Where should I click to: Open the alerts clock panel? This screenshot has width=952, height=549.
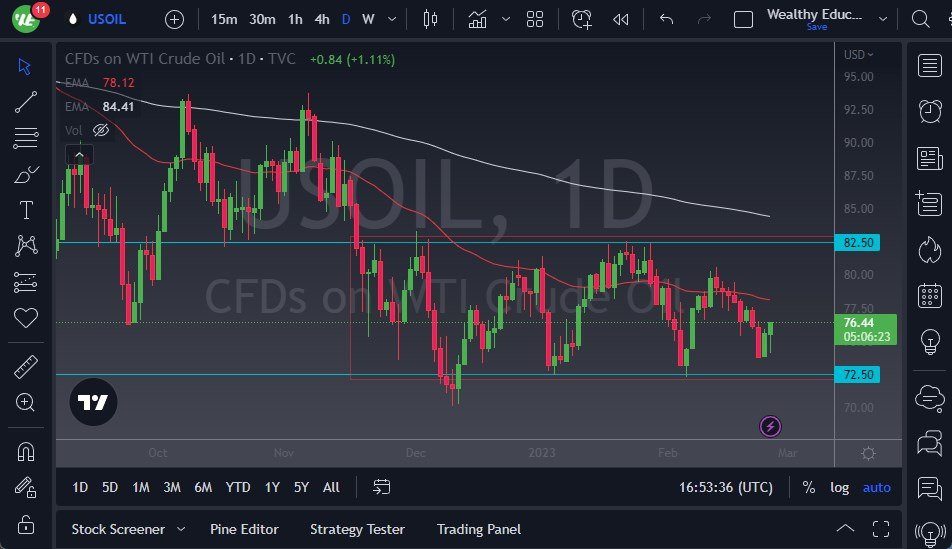930,111
